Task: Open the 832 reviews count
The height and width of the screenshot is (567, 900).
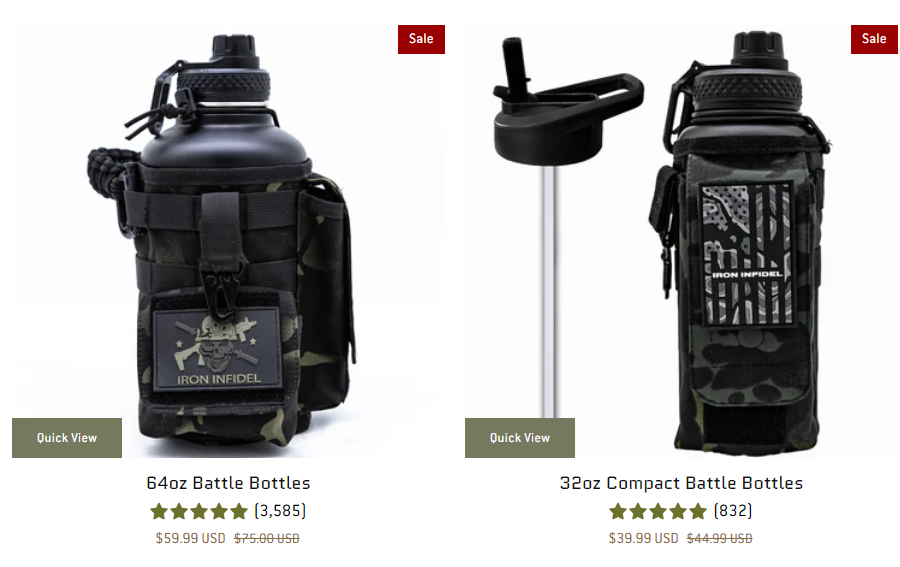Action: [x=732, y=511]
